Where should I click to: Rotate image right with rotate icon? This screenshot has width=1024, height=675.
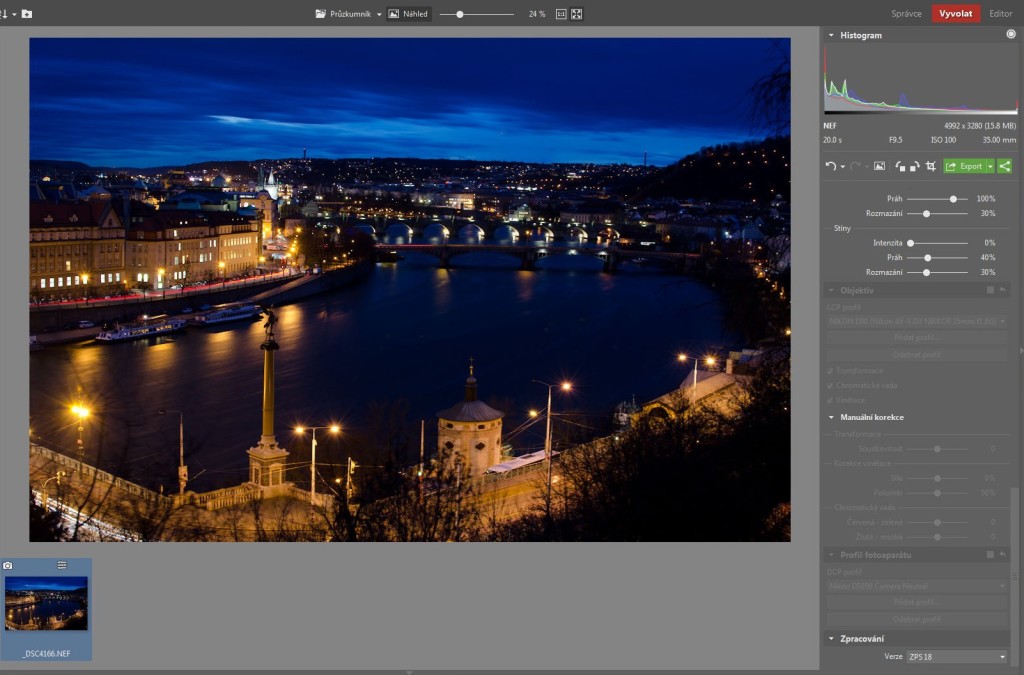[x=914, y=166]
